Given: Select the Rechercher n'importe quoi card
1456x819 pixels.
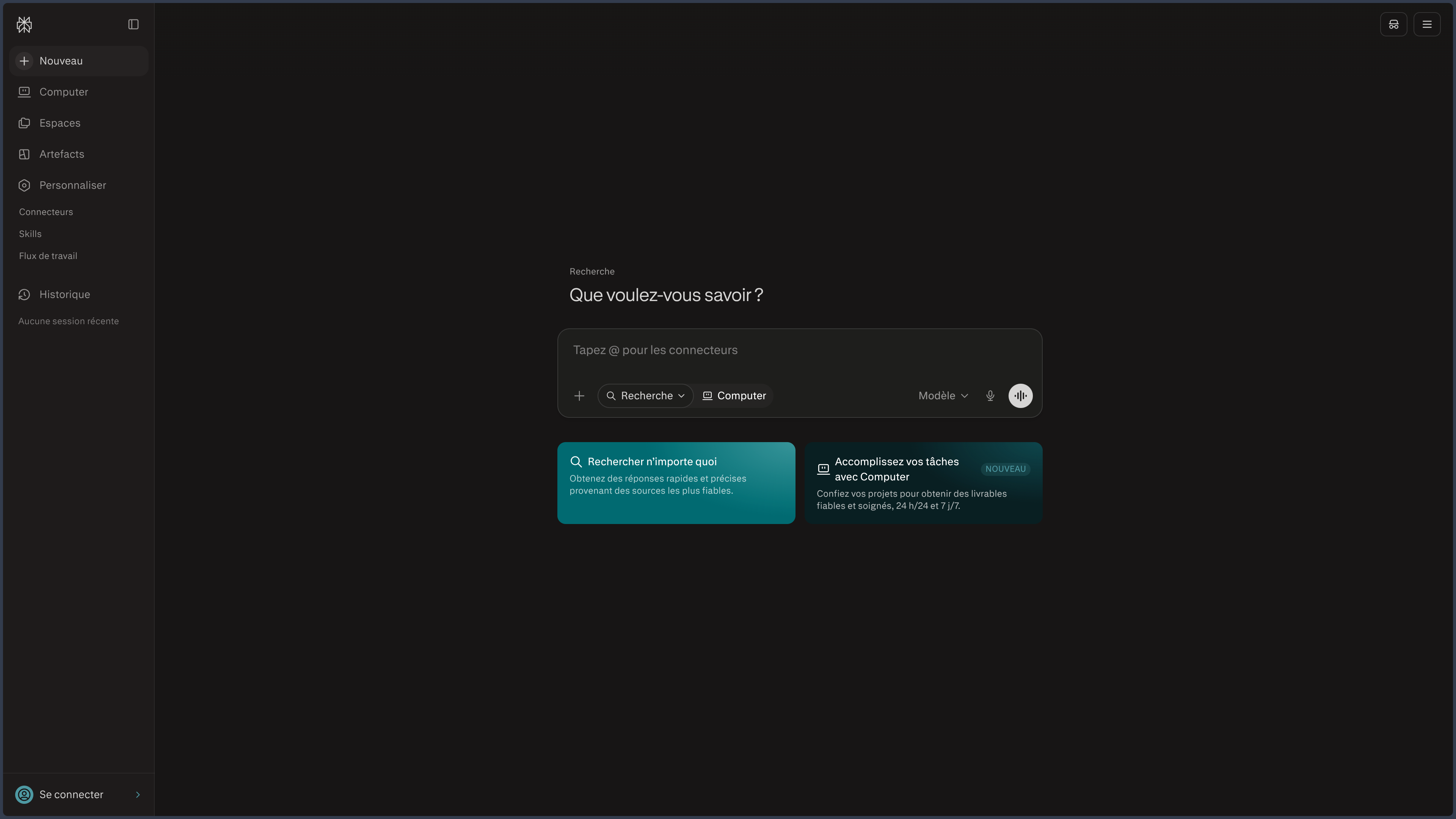Looking at the screenshot, I should coord(676,483).
